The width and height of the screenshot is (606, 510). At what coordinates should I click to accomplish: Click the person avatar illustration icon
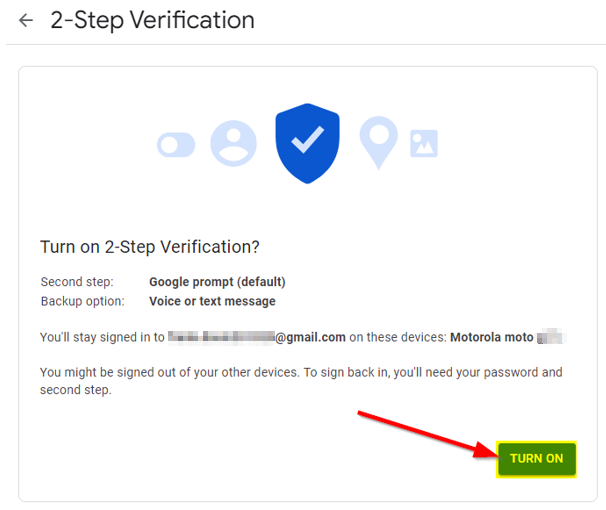233,143
